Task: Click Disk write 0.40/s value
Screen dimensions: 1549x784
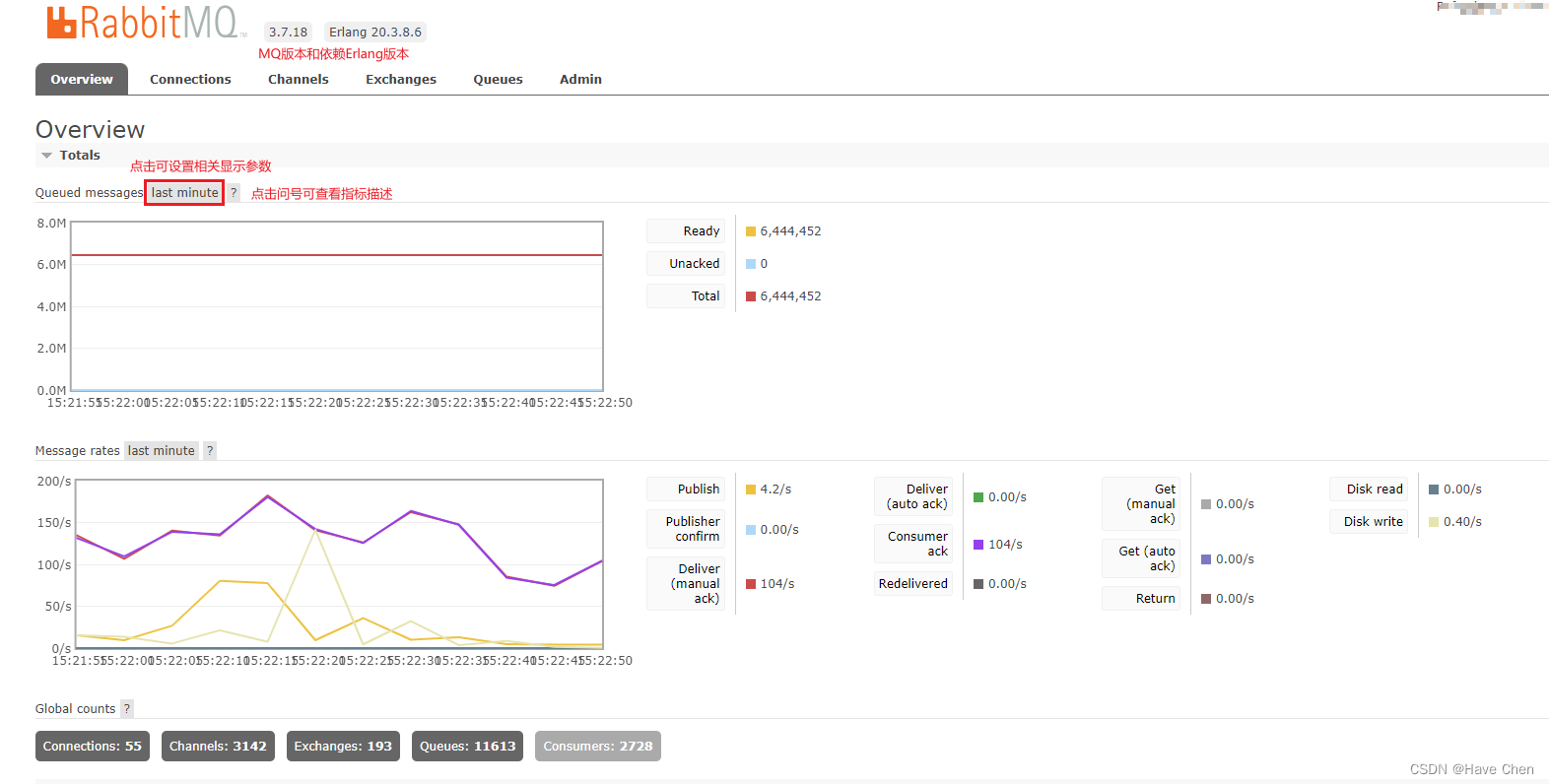Action: (1462, 522)
